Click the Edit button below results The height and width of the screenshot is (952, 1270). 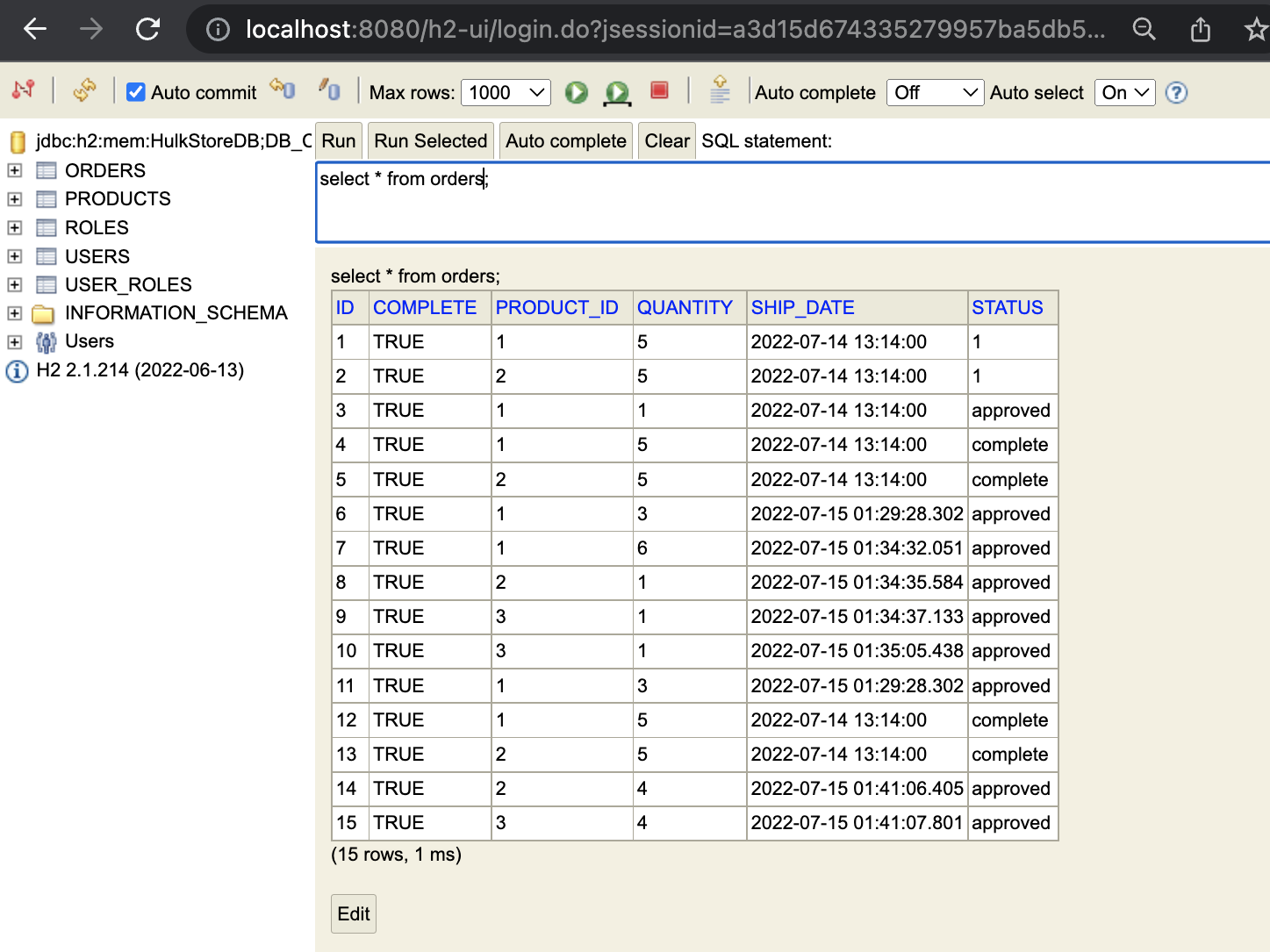[354, 913]
